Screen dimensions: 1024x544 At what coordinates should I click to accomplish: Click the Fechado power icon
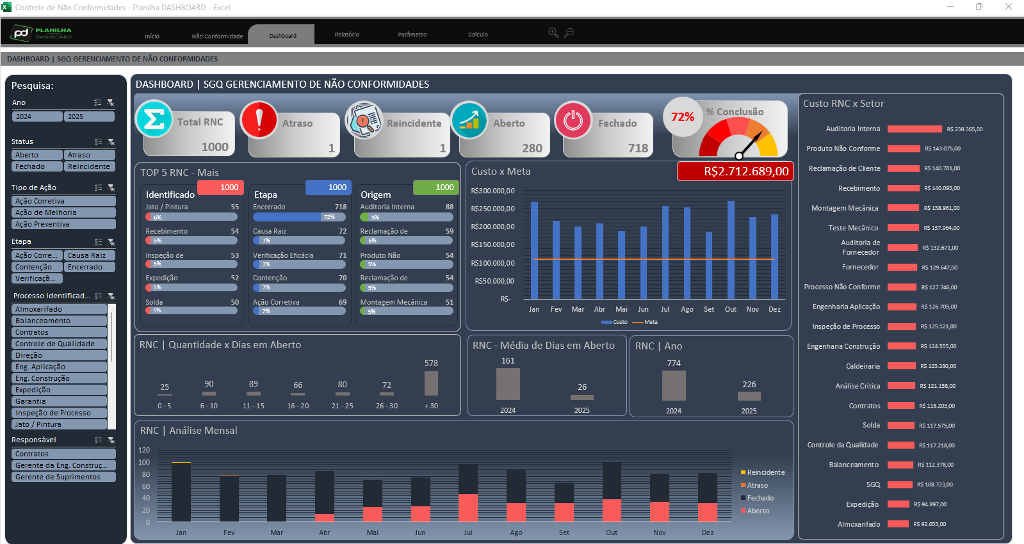(x=573, y=120)
